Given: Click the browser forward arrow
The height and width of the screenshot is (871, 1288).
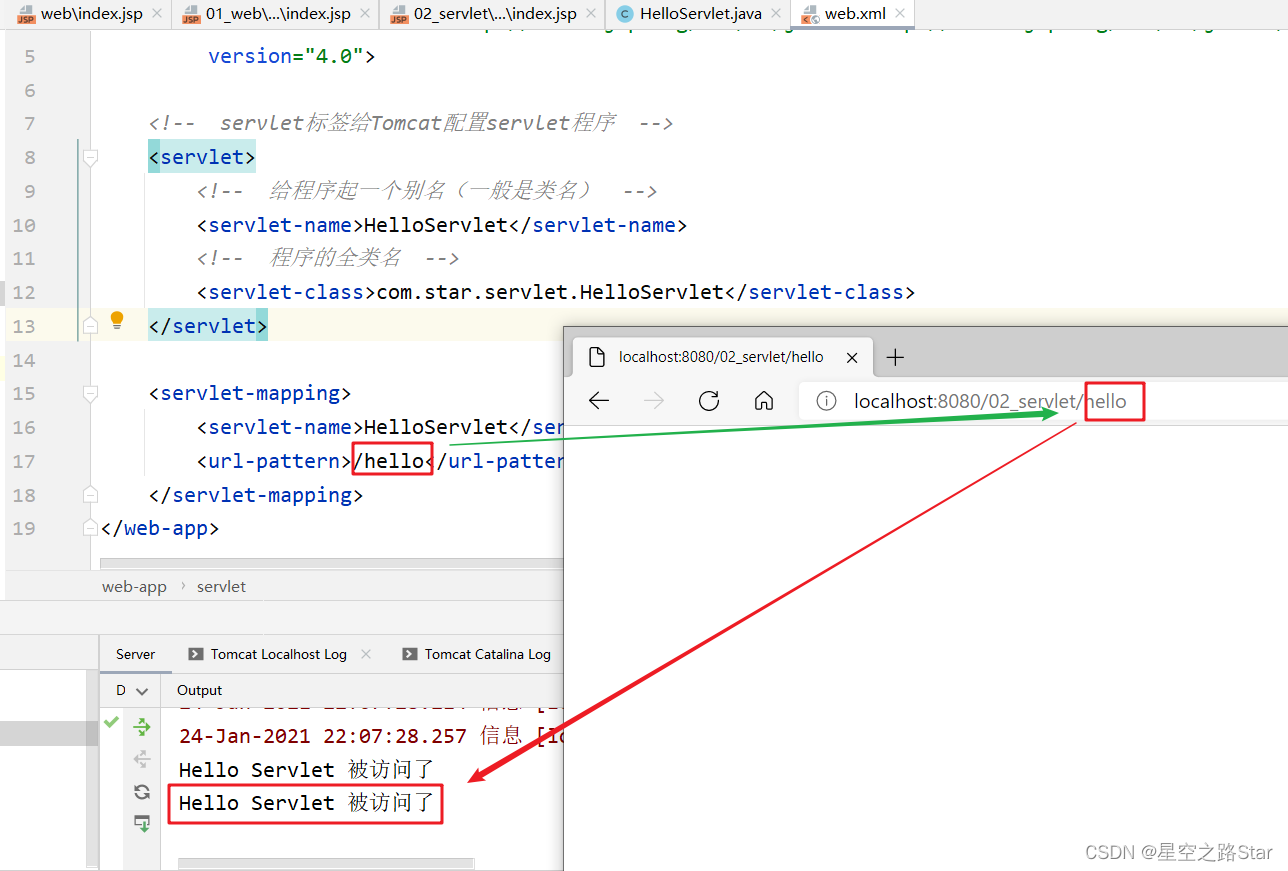Looking at the screenshot, I should [654, 401].
